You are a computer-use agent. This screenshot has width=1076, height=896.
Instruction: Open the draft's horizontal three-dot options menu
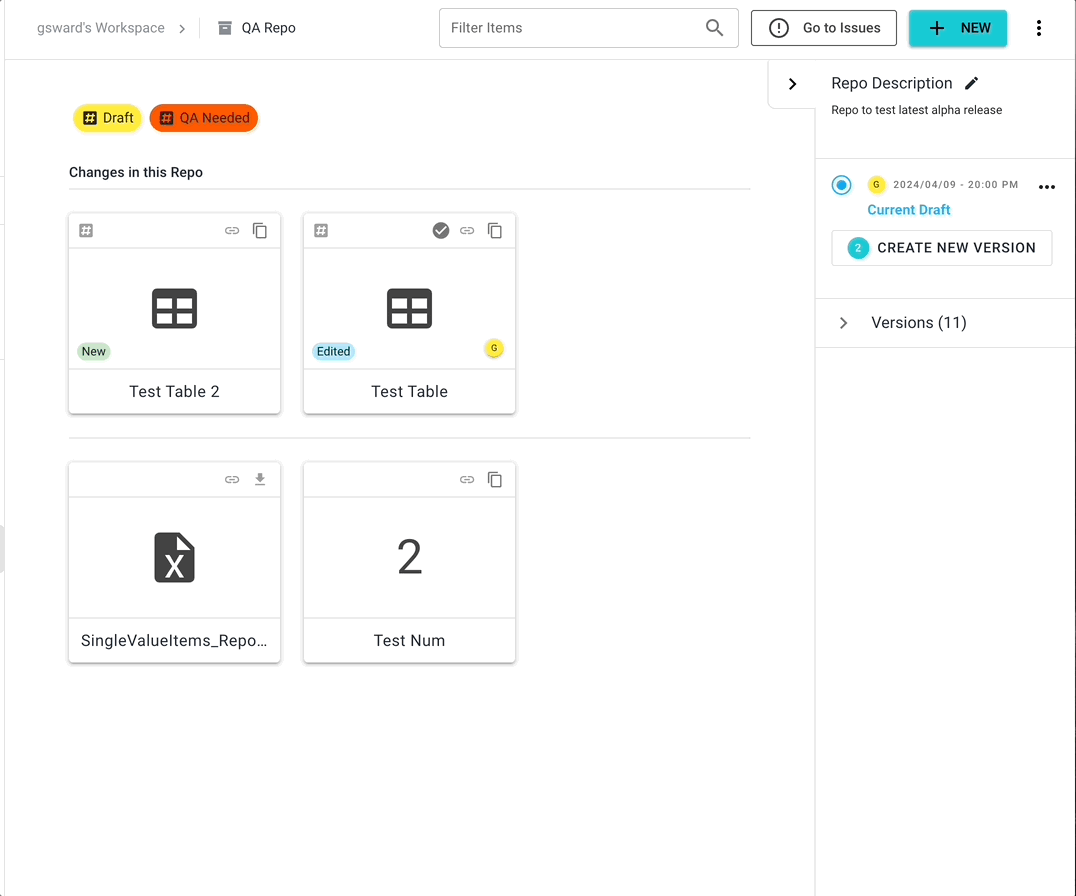[1046, 187]
